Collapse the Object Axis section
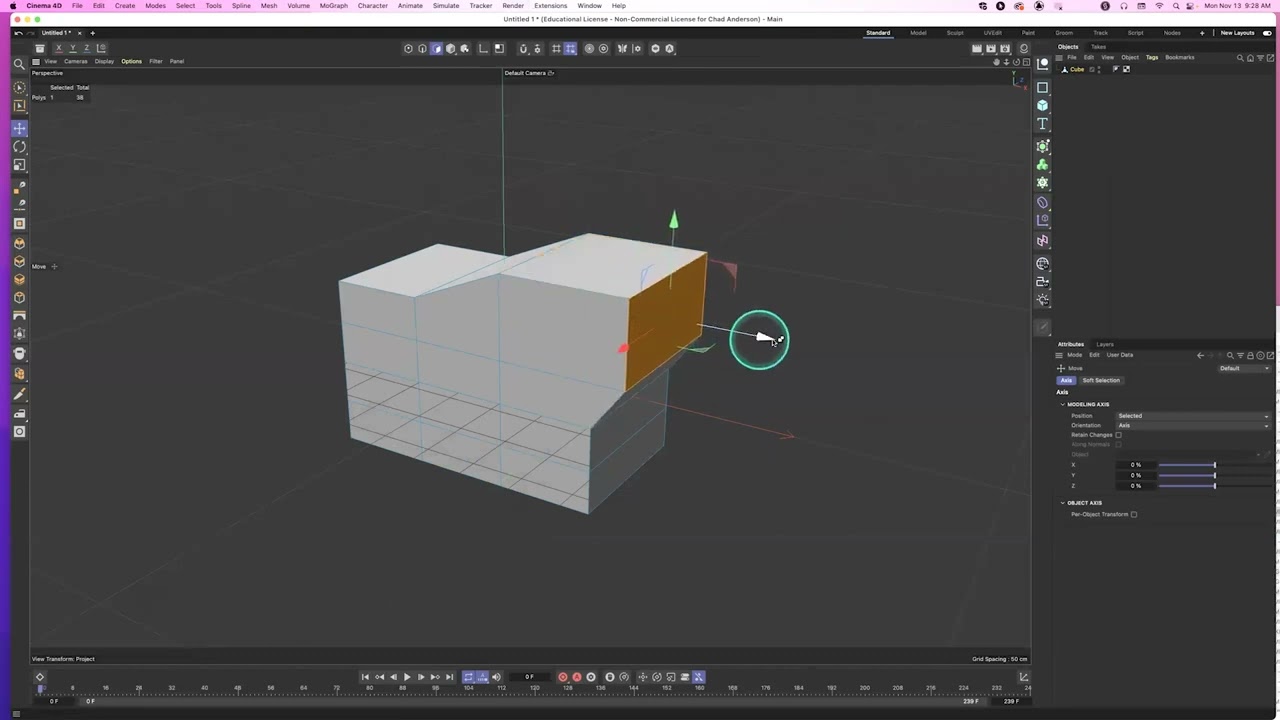The width and height of the screenshot is (1280, 720). click(1063, 503)
